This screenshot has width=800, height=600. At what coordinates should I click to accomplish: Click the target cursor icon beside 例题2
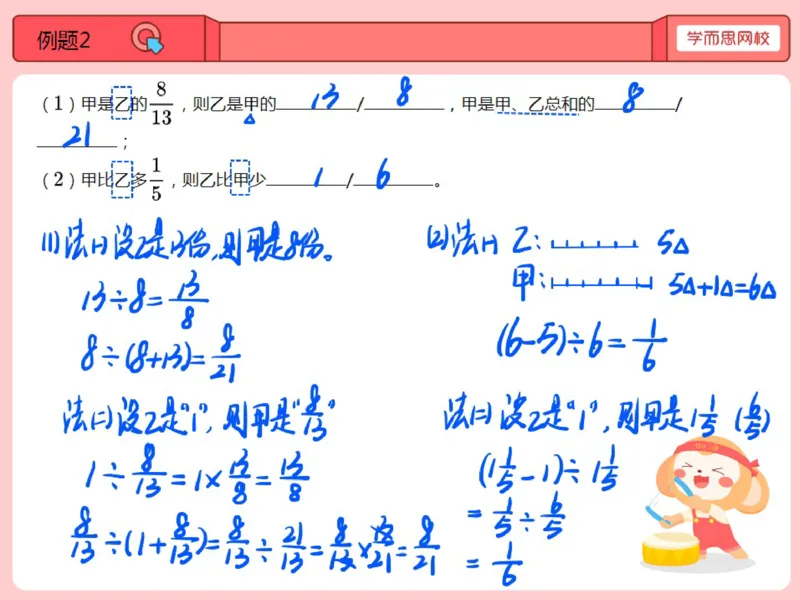pyautogui.click(x=147, y=38)
